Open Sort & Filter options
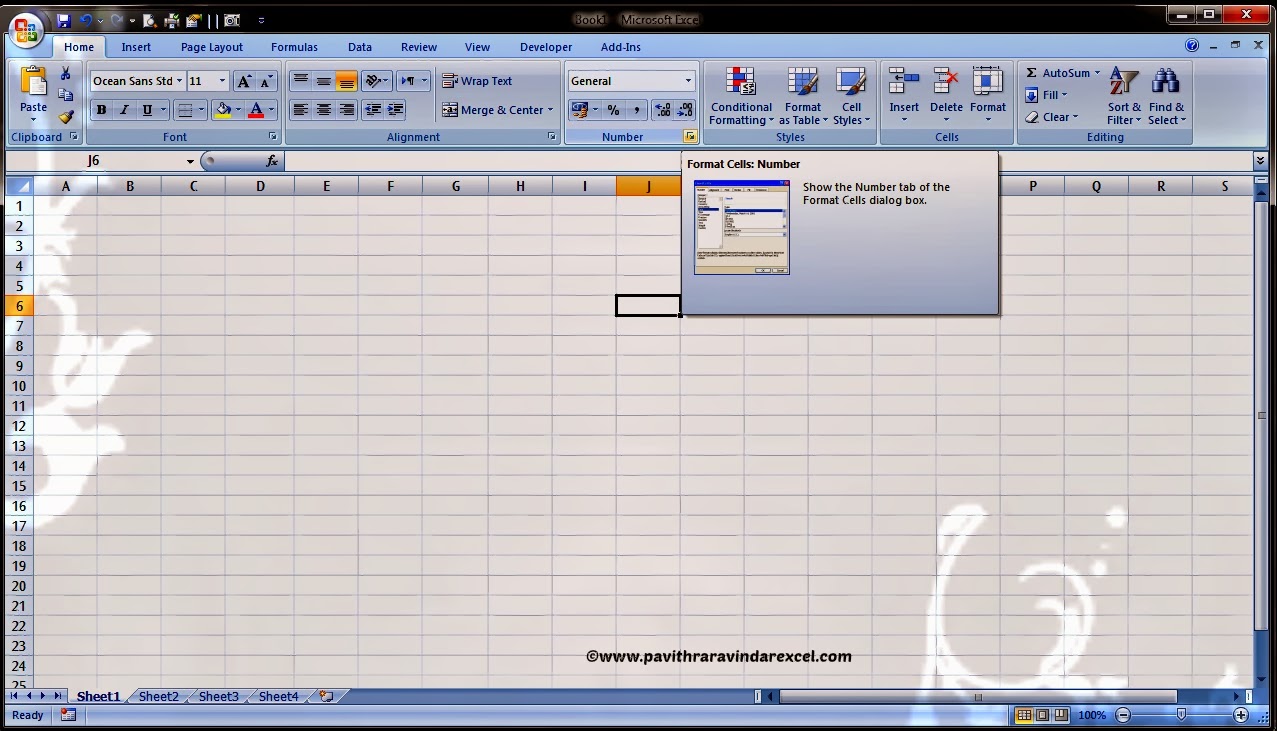The image size is (1277, 731). point(1122,100)
